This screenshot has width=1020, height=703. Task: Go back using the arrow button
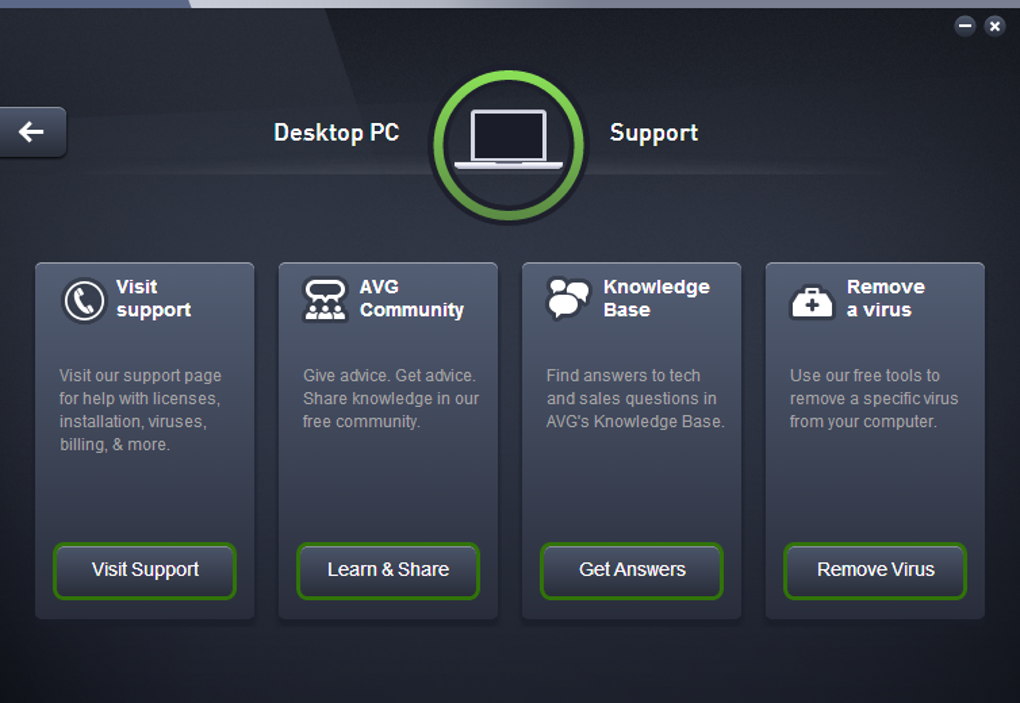[32, 132]
